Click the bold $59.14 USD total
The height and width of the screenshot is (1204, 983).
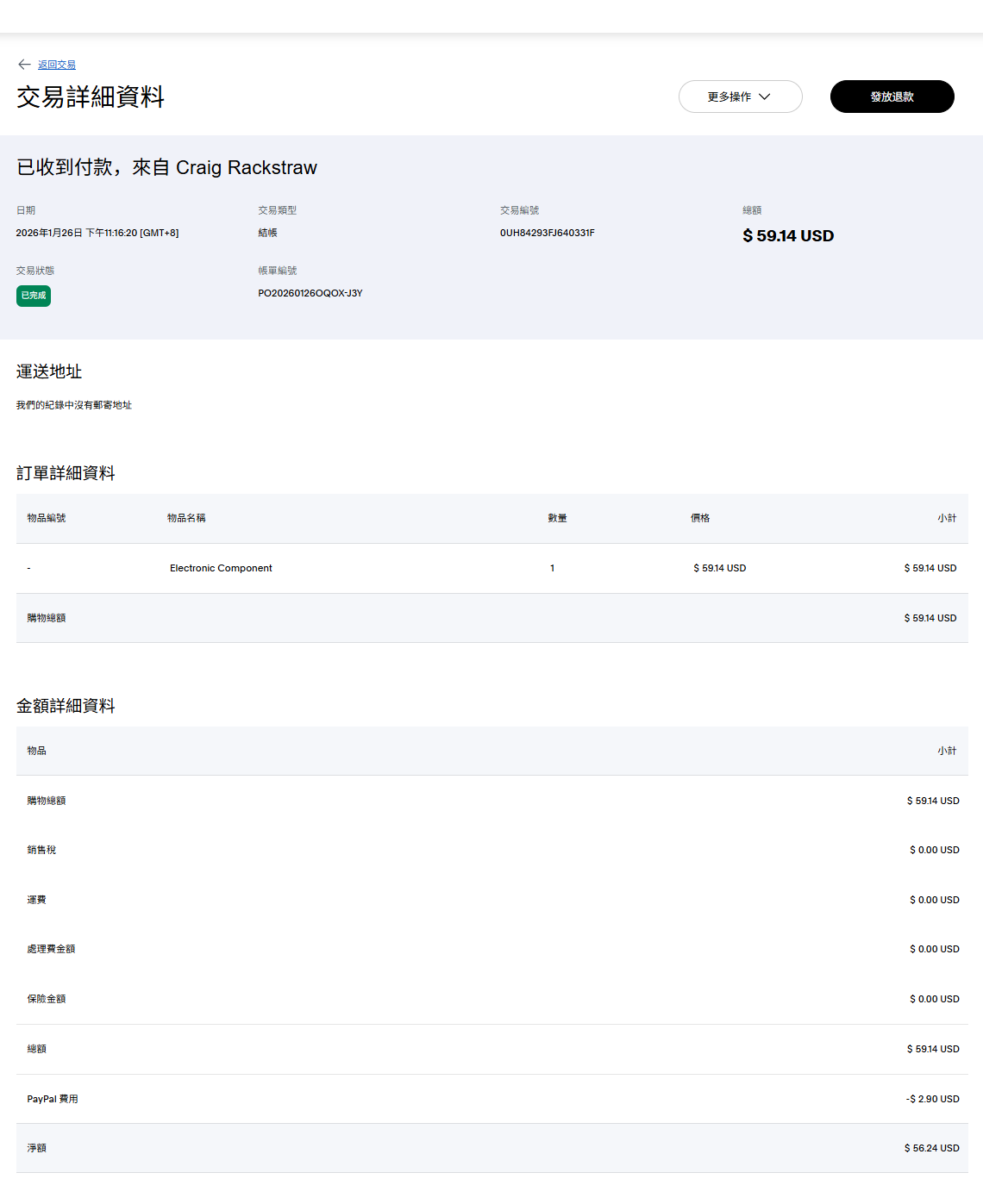click(788, 236)
